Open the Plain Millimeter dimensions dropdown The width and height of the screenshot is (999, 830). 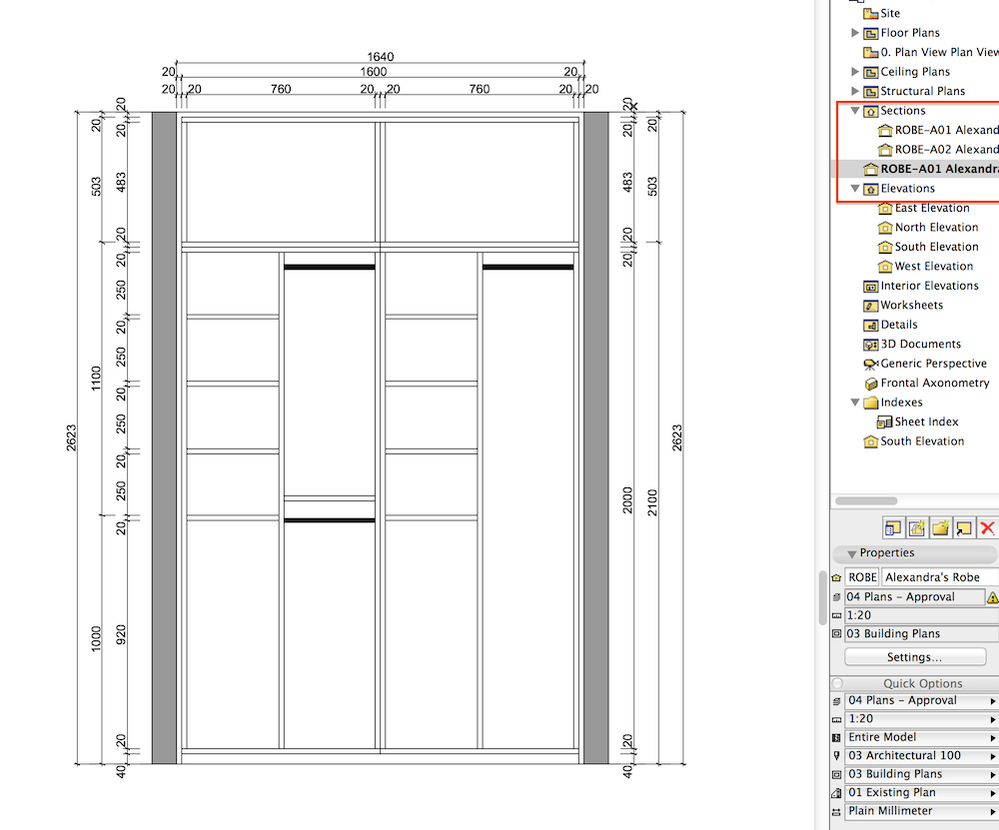[992, 811]
